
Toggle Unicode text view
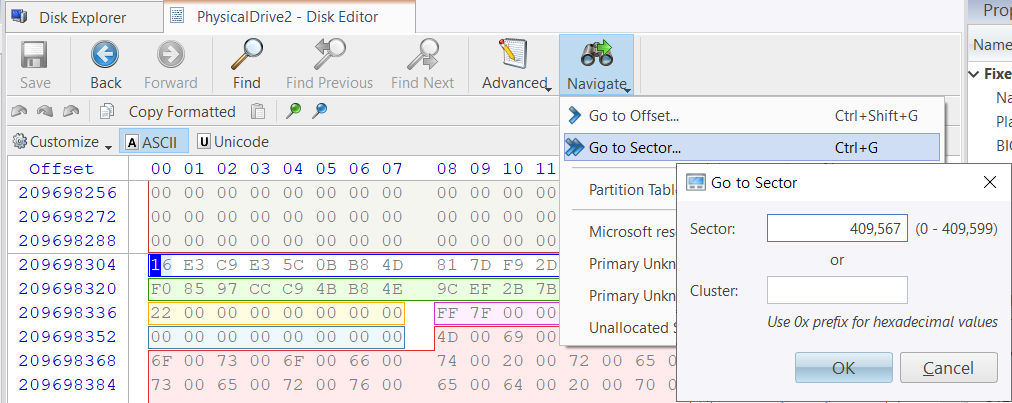233,142
